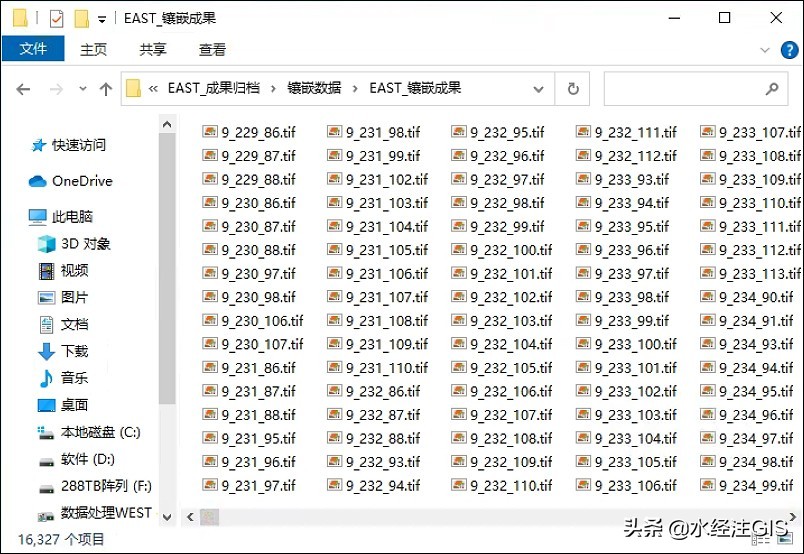
Task: Click the horizontal scrollbar left arrow
Action: (x=190, y=517)
